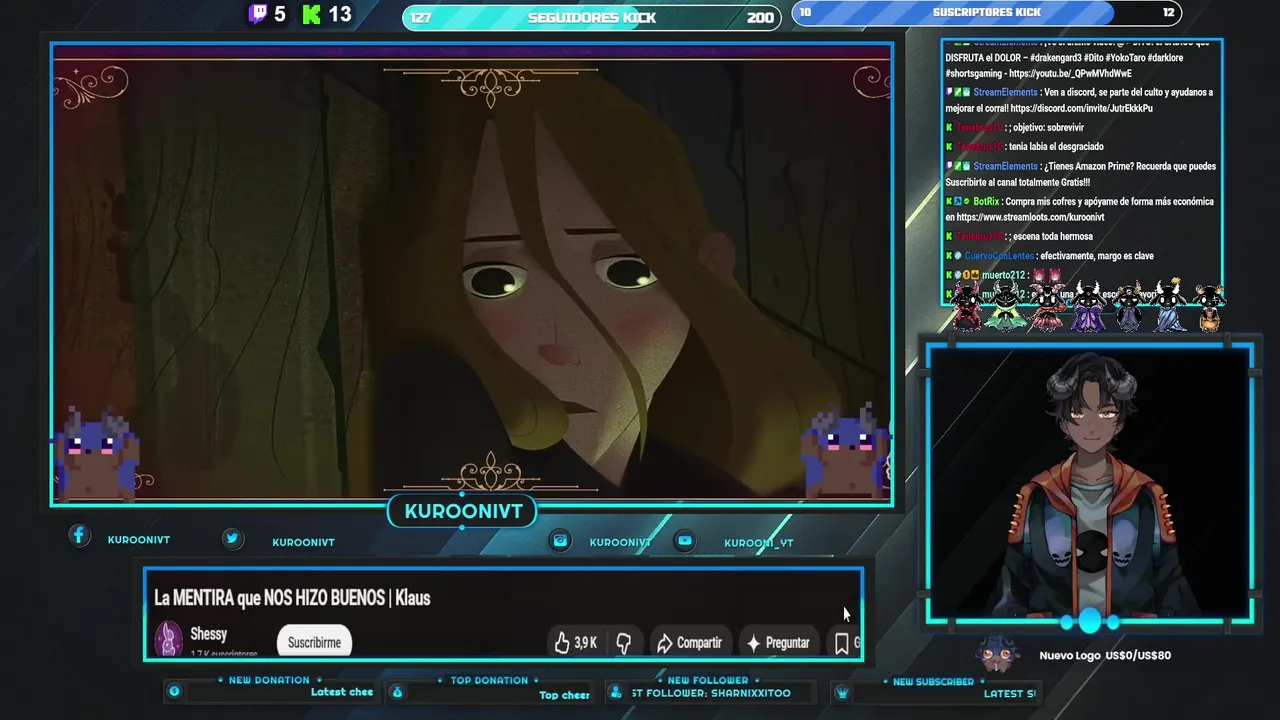Click the SHARNIXXITOO follower text
Viewport: 1280px width, 720px height.
(x=750, y=693)
